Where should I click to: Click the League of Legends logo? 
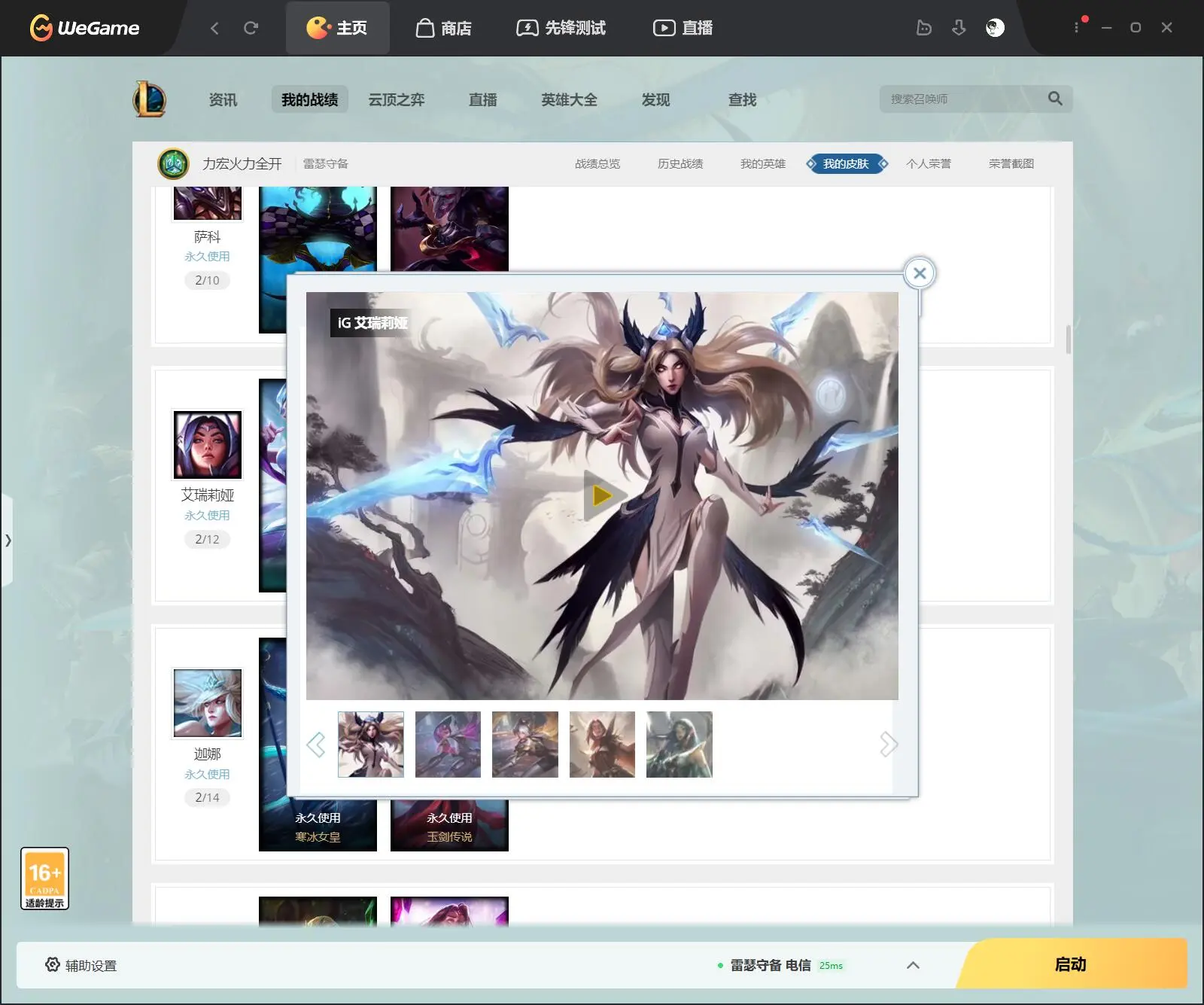[150, 99]
